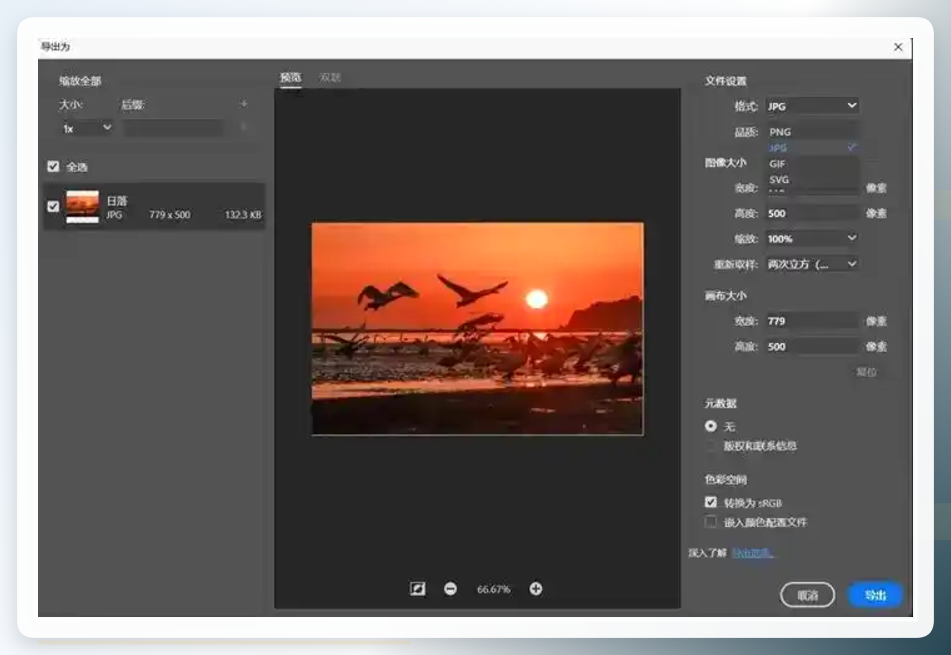Select the 日落 sunset thumbnail

tap(82, 206)
